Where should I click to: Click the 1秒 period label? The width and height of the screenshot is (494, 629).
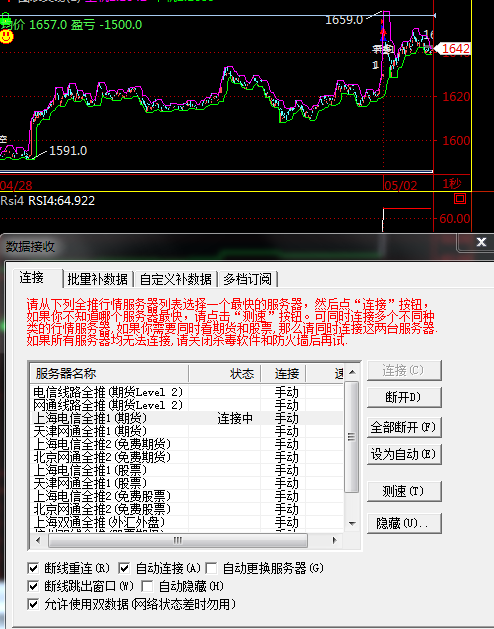(x=452, y=184)
